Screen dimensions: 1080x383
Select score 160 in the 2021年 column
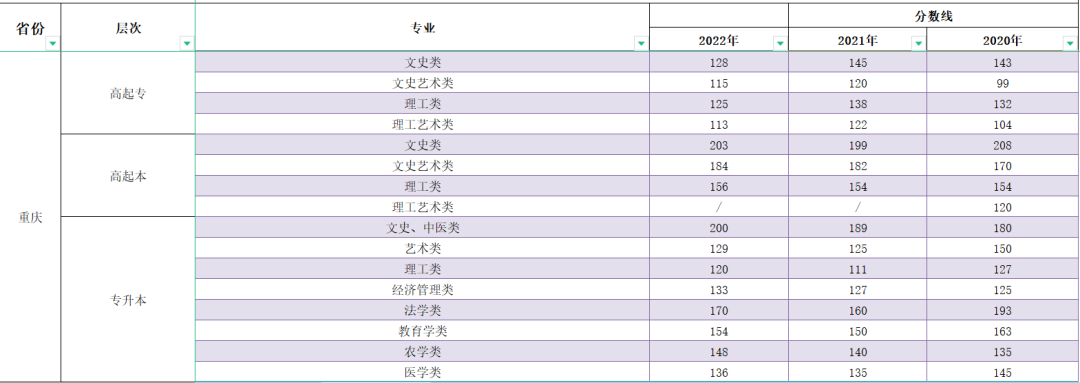[x=858, y=311]
